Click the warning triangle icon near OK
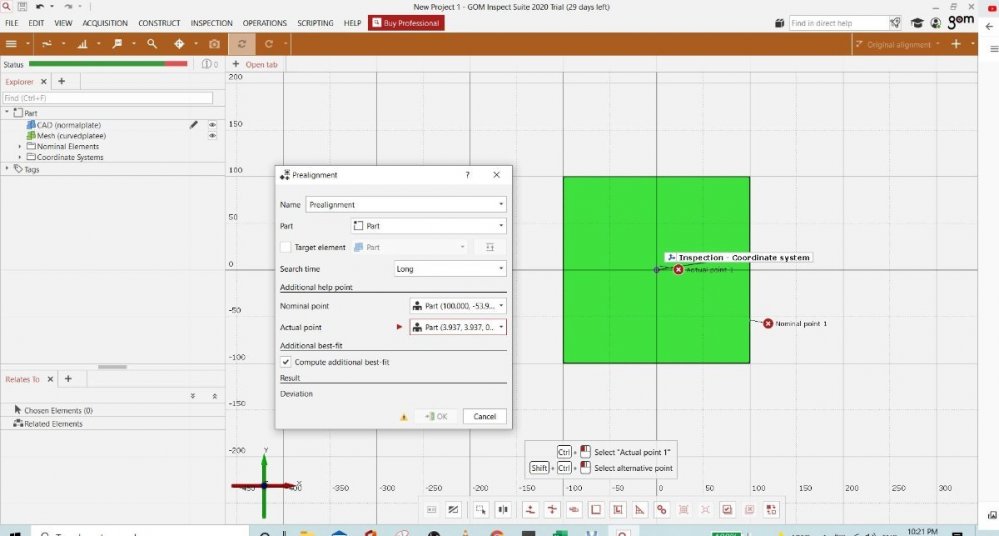This screenshot has height=536, width=999. click(x=403, y=417)
